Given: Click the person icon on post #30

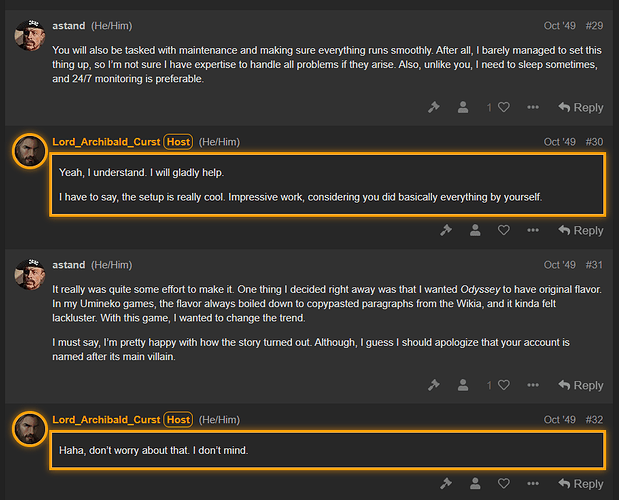Looking at the screenshot, I should tap(475, 230).
